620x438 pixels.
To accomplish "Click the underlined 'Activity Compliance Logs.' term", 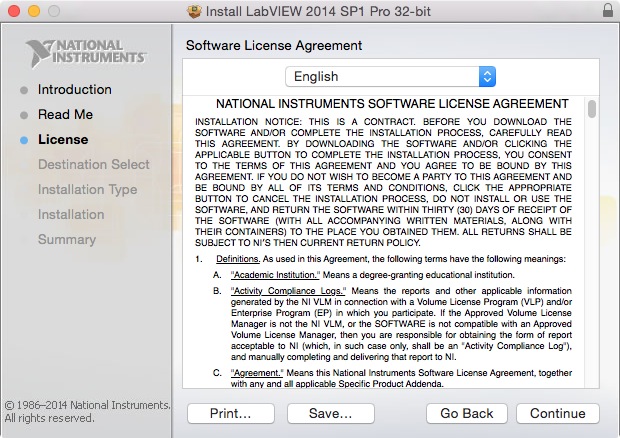I will (288, 291).
